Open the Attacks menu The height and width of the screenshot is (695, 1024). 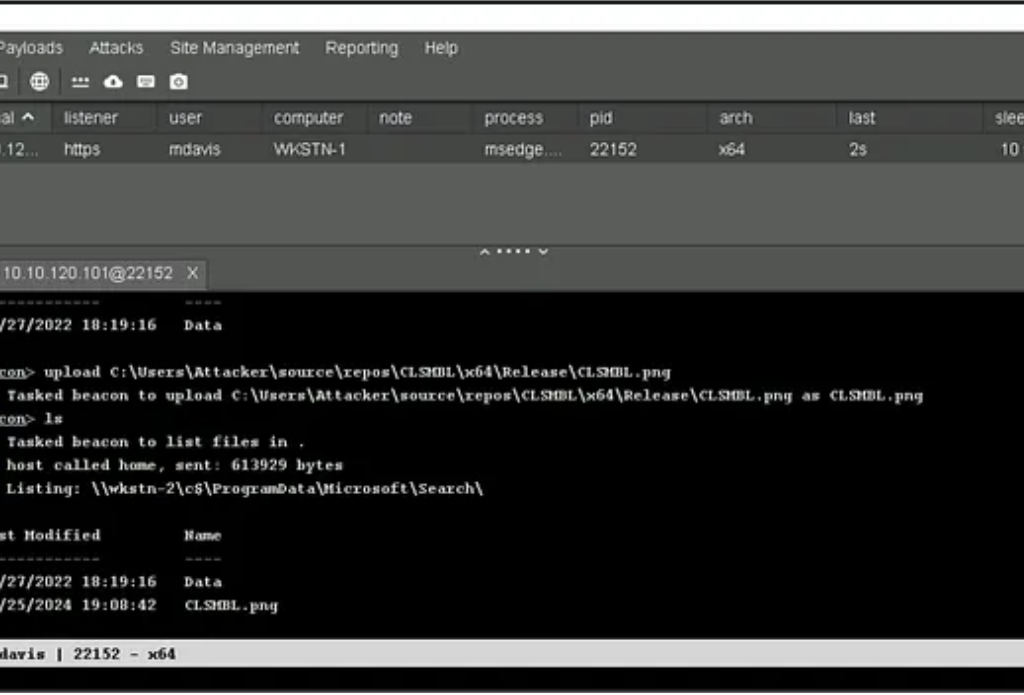click(116, 48)
